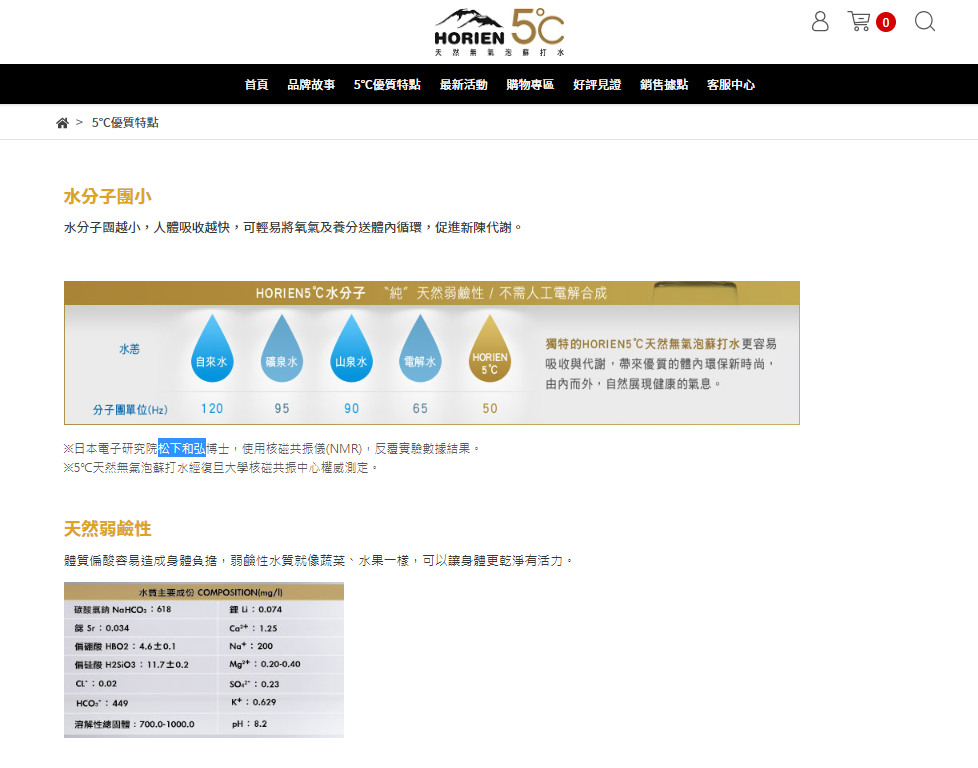Click the 山泉水 water drop
This screenshot has height=768, width=978.
click(351, 348)
